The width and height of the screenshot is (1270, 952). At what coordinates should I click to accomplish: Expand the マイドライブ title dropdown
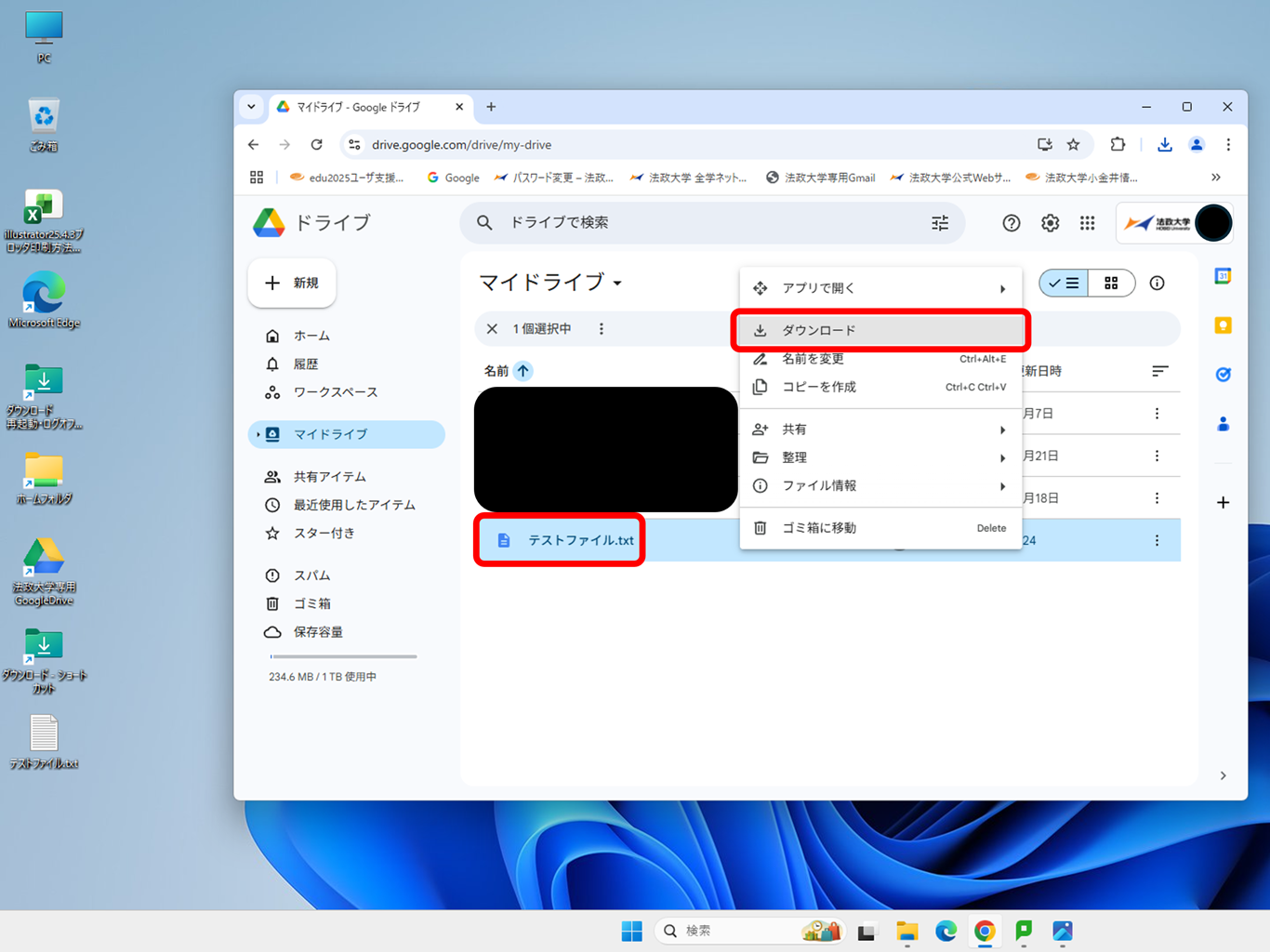pos(617,284)
